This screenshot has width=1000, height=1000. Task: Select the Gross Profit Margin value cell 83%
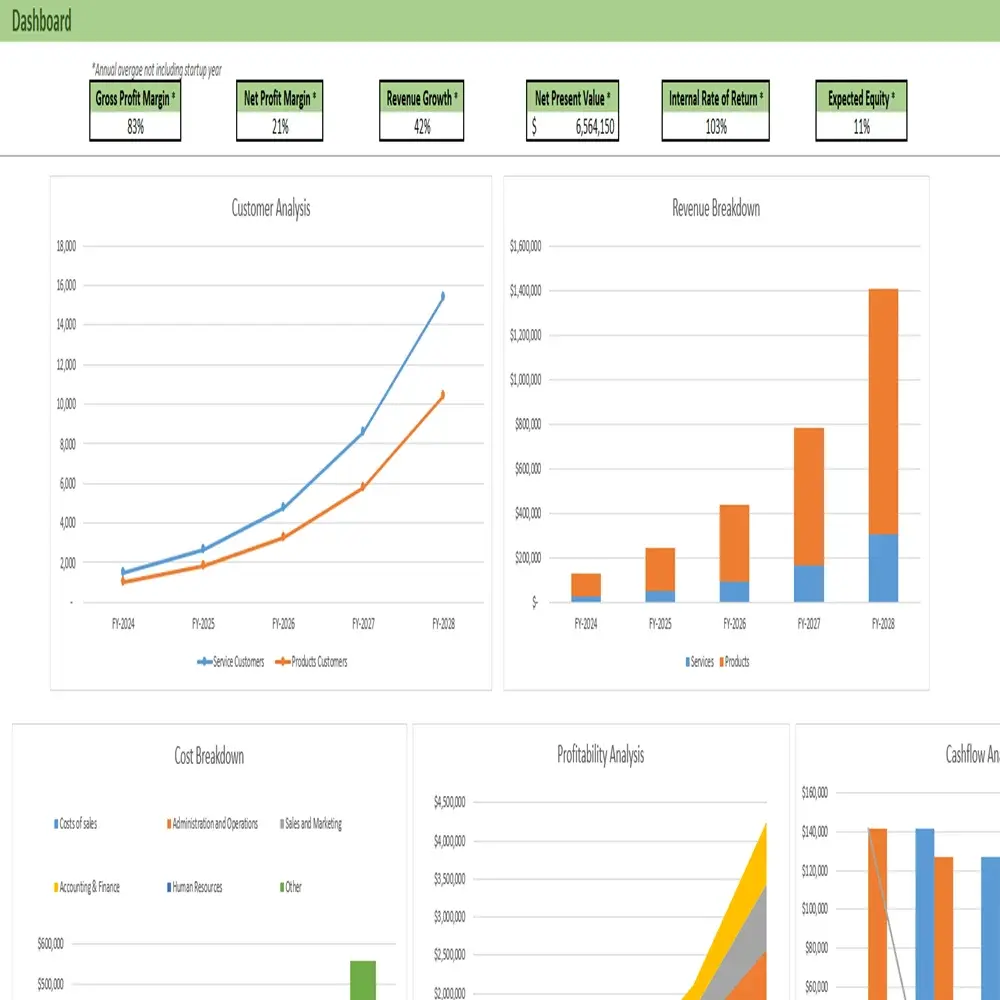pos(135,127)
